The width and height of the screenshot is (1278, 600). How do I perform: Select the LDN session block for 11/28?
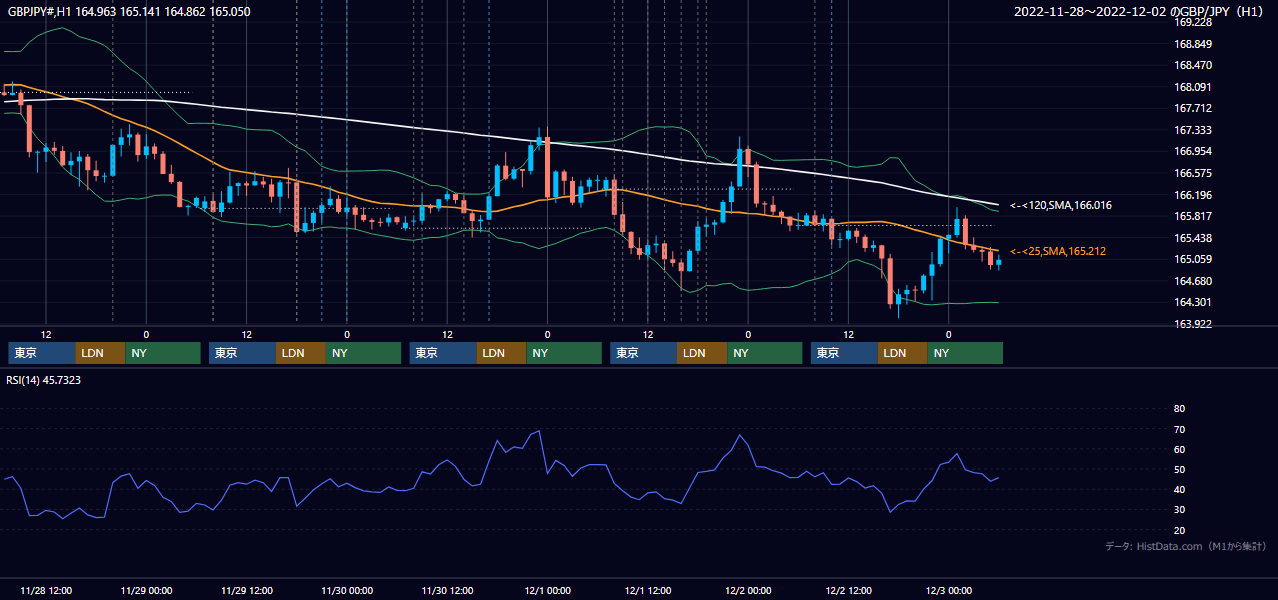tap(101, 353)
